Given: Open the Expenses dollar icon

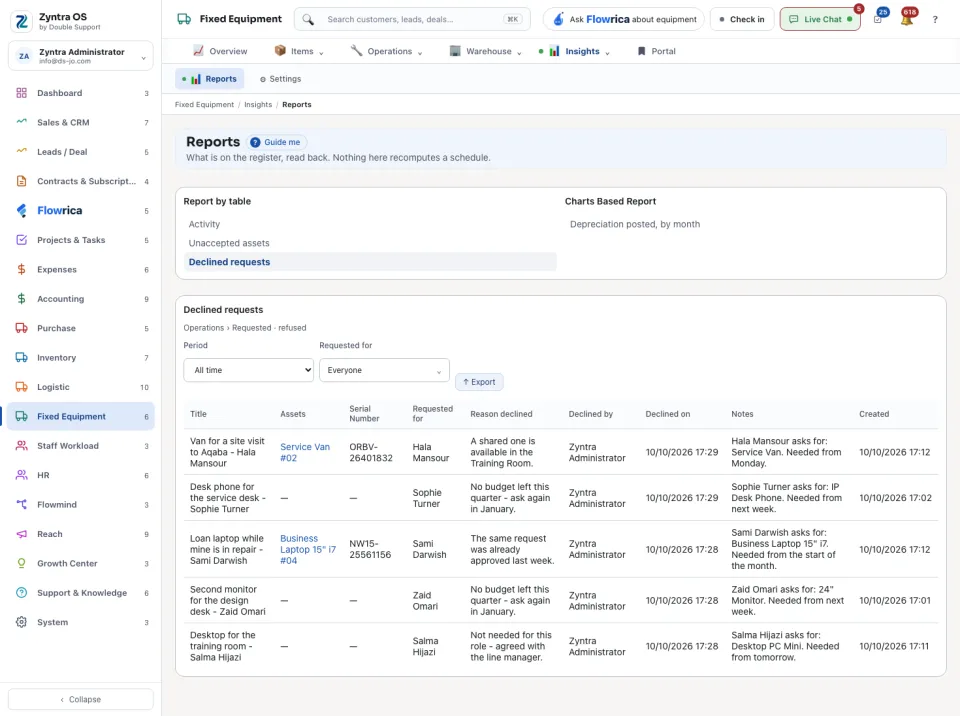Looking at the screenshot, I should pyautogui.click(x=21, y=269).
